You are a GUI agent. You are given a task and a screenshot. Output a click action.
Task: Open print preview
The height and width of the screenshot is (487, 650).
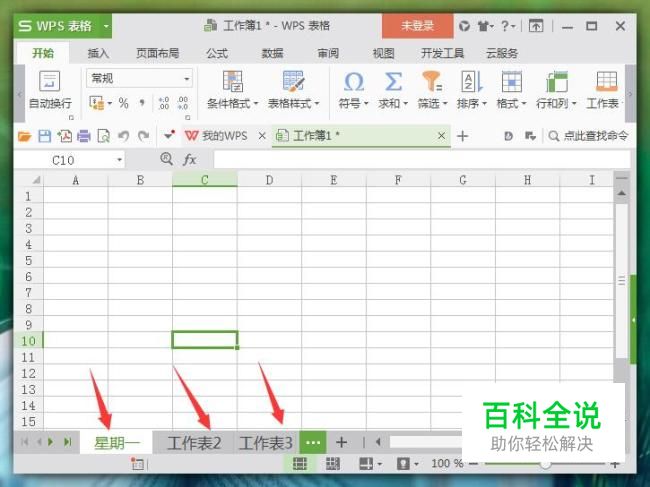(x=104, y=136)
